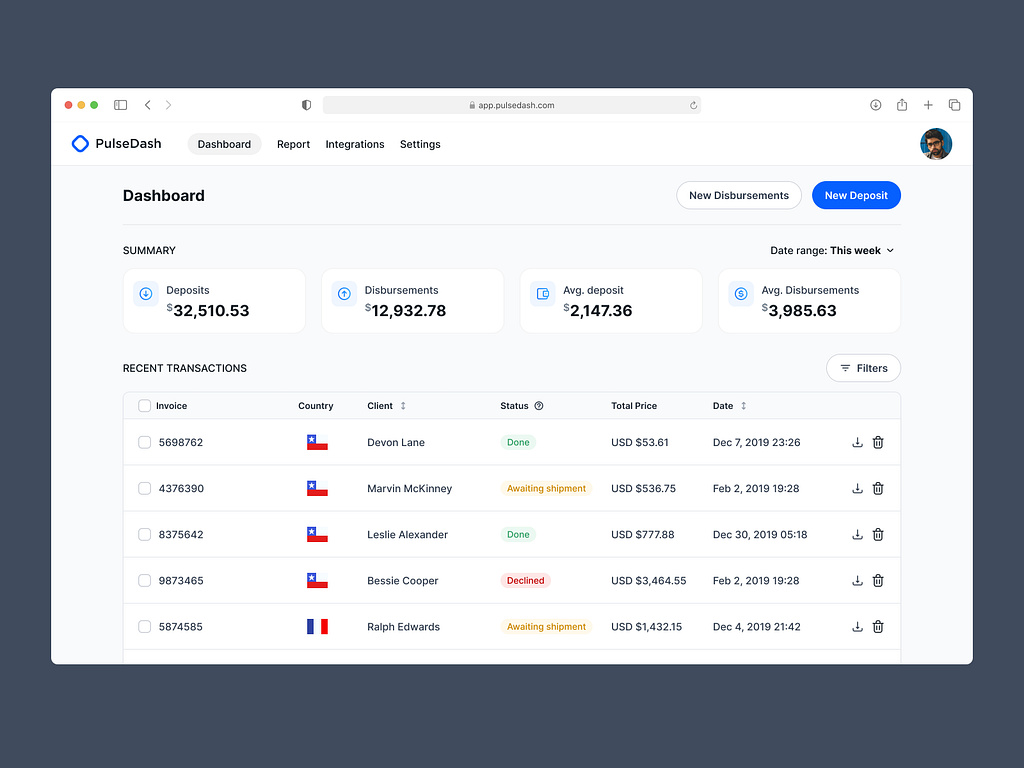
Task: Download invoice 5698762 via its download icon
Action: [857, 442]
